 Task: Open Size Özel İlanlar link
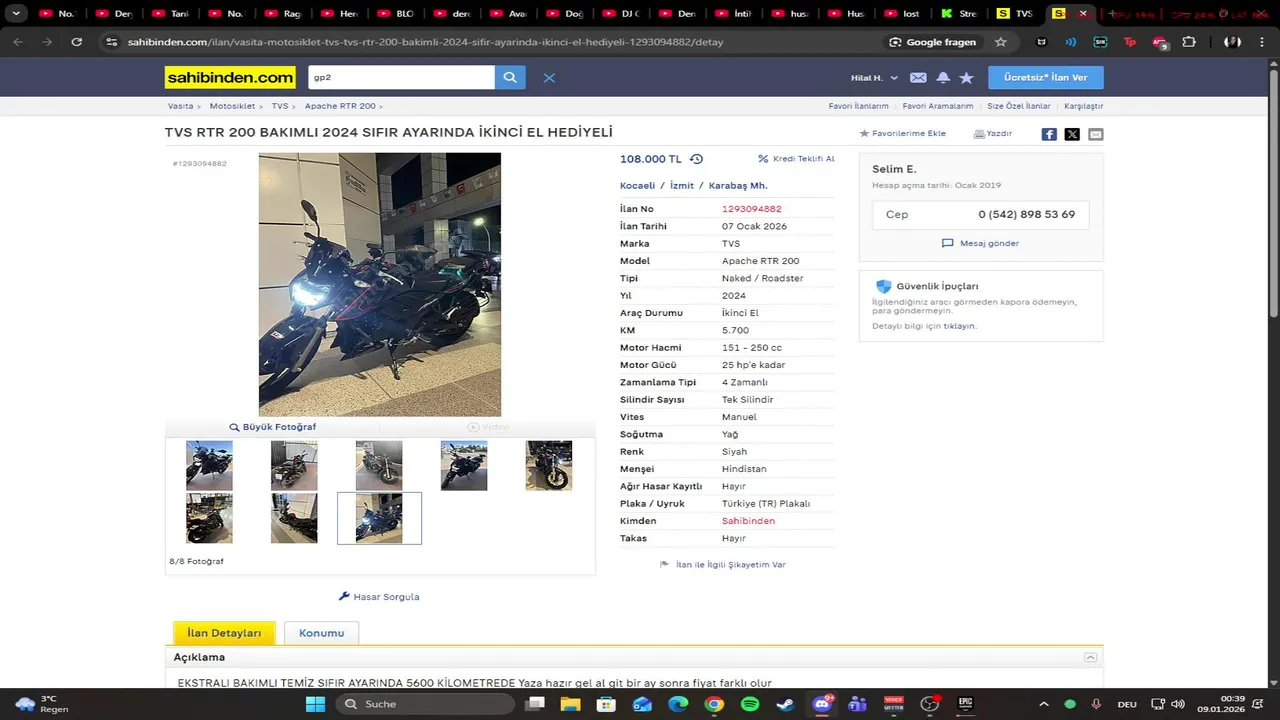(1018, 106)
